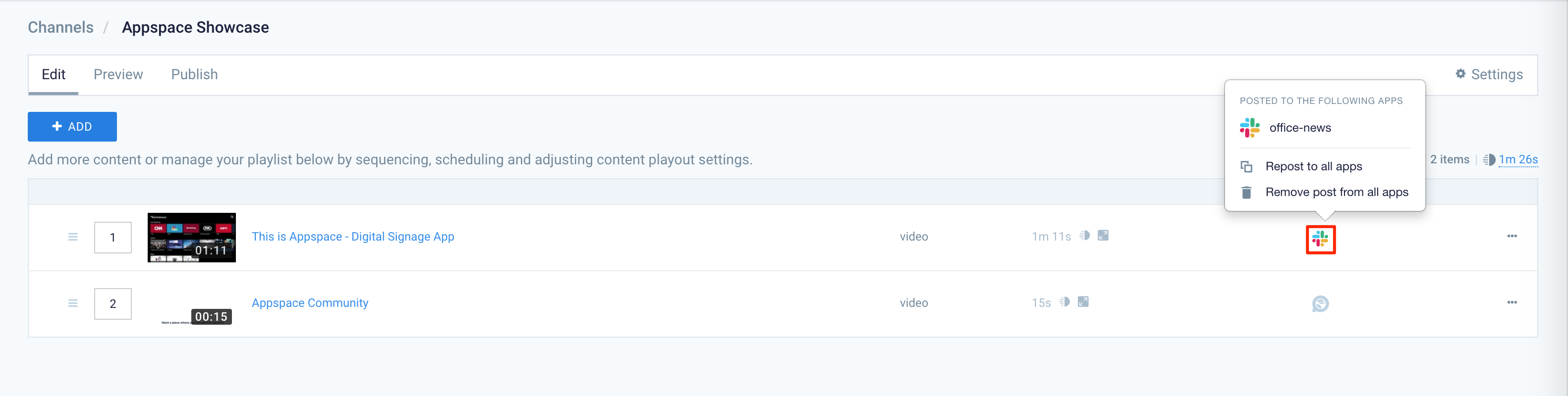Click the scaling image icon next to 15s
1568x396 pixels.
(x=1083, y=302)
